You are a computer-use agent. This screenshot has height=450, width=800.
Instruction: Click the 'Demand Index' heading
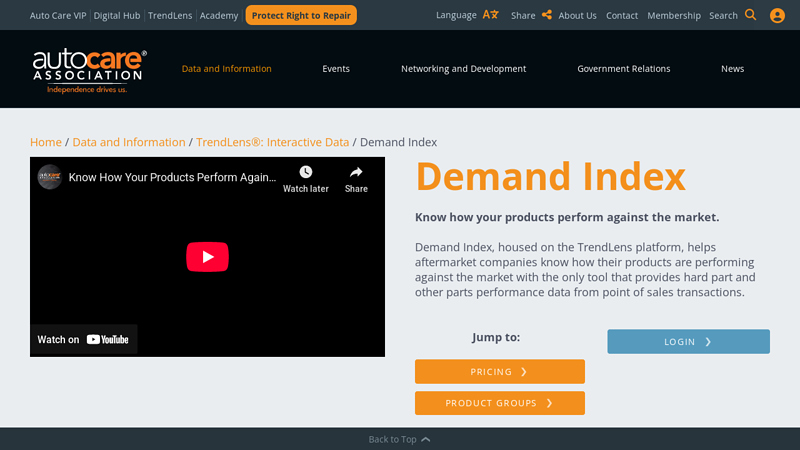click(x=551, y=177)
